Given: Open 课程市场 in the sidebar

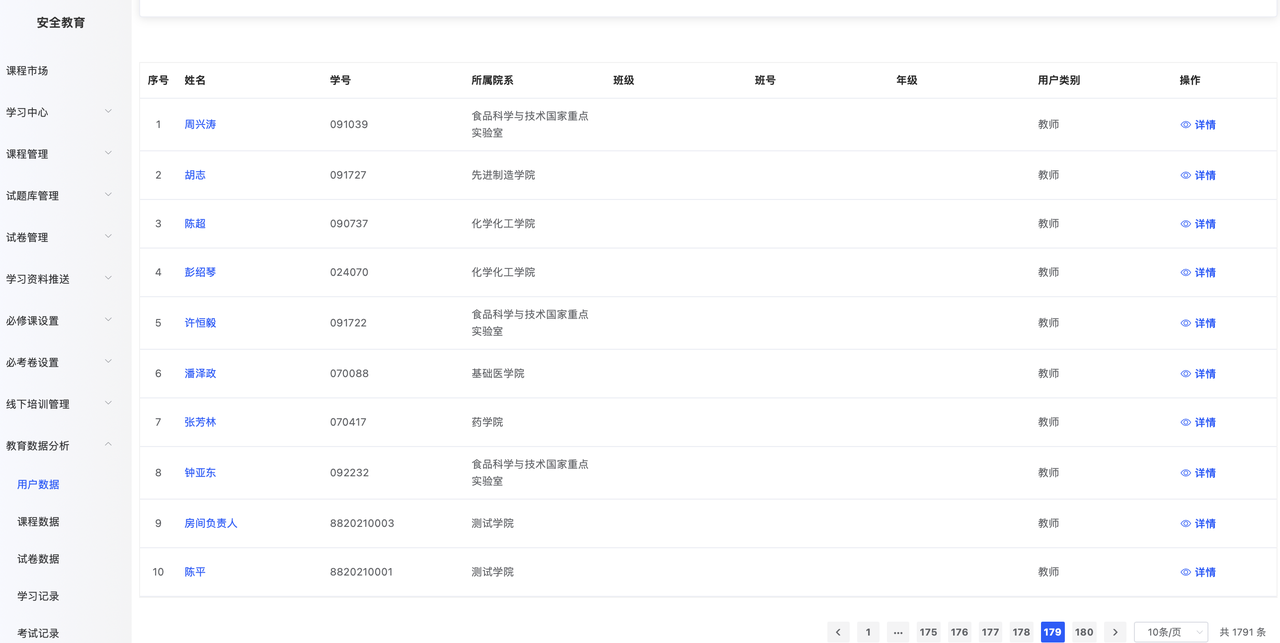Looking at the screenshot, I should click(27, 71).
